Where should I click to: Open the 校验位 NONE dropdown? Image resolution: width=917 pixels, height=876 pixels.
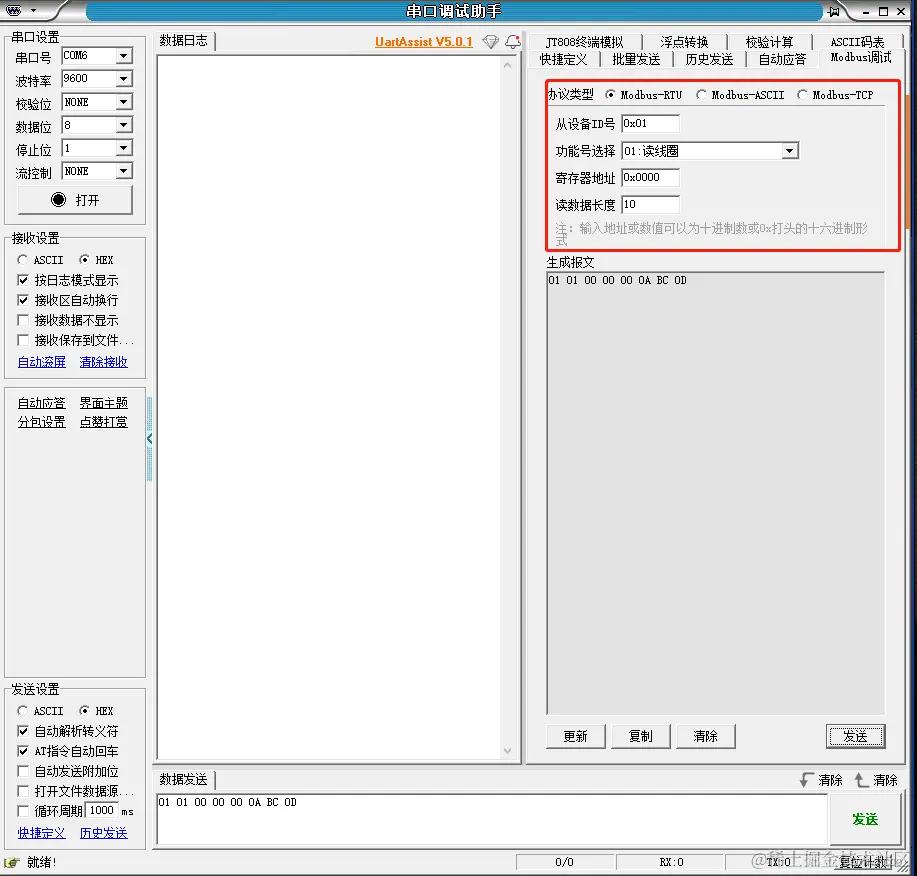pos(123,102)
